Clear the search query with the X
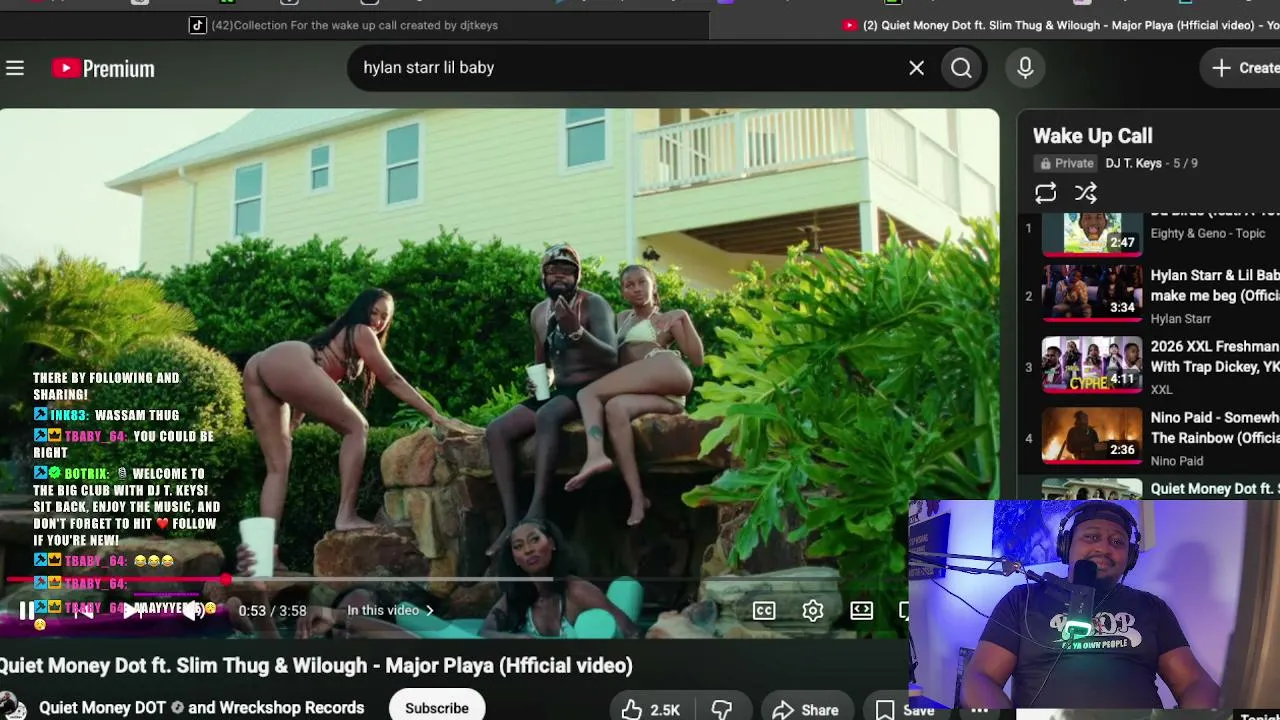This screenshot has height=720, width=1280. click(x=916, y=68)
